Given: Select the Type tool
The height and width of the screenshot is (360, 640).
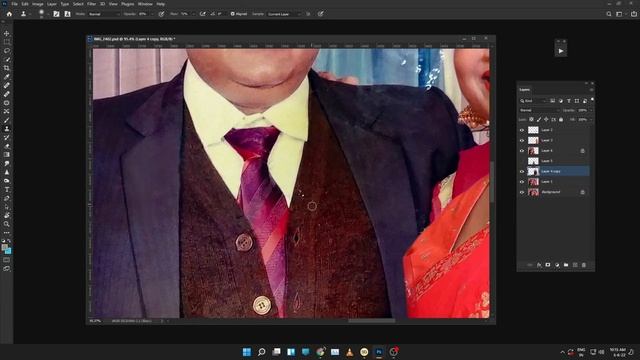Looking at the screenshot, I should tap(7, 189).
